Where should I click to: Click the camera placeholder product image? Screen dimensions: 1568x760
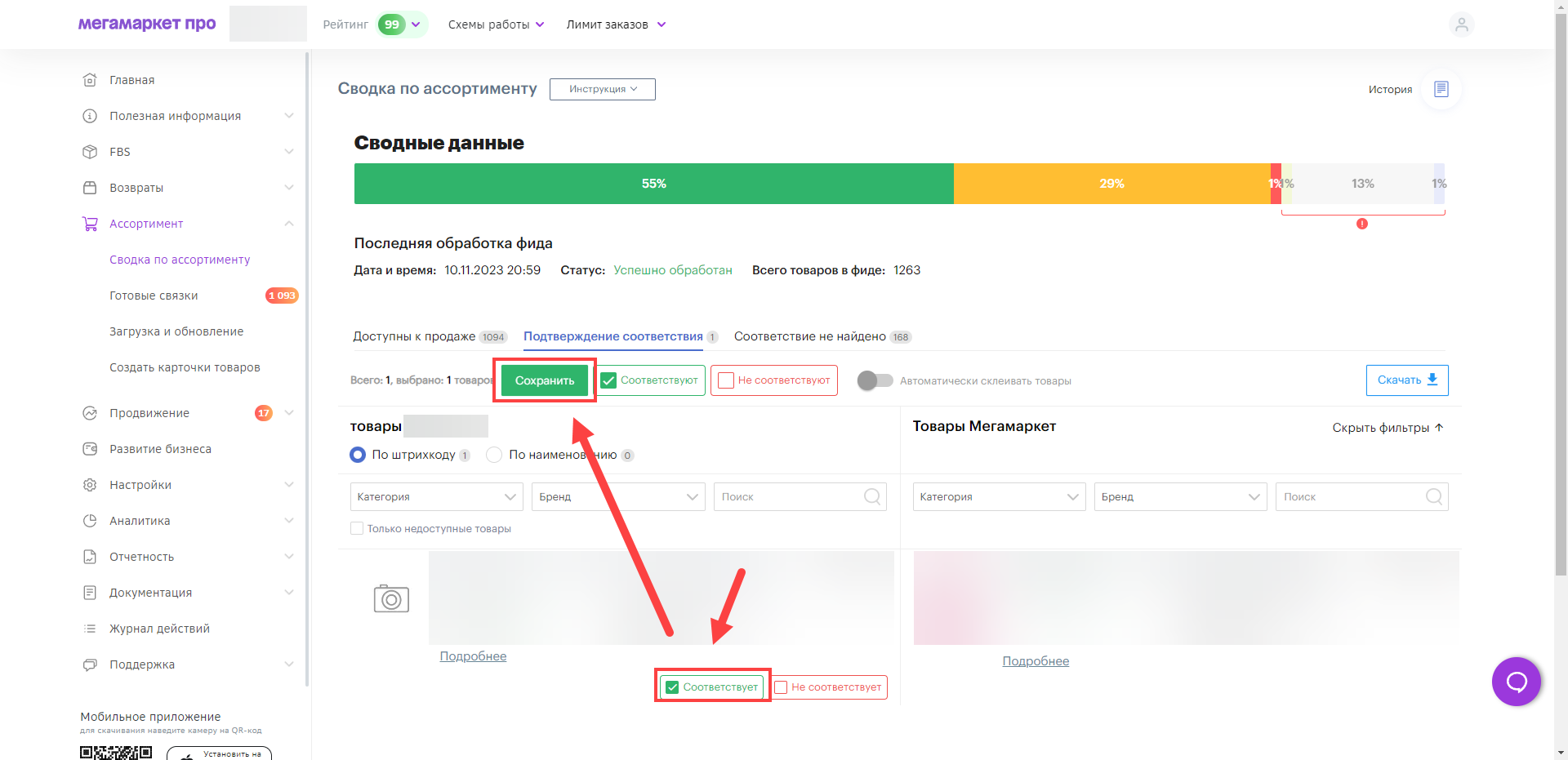pos(391,598)
